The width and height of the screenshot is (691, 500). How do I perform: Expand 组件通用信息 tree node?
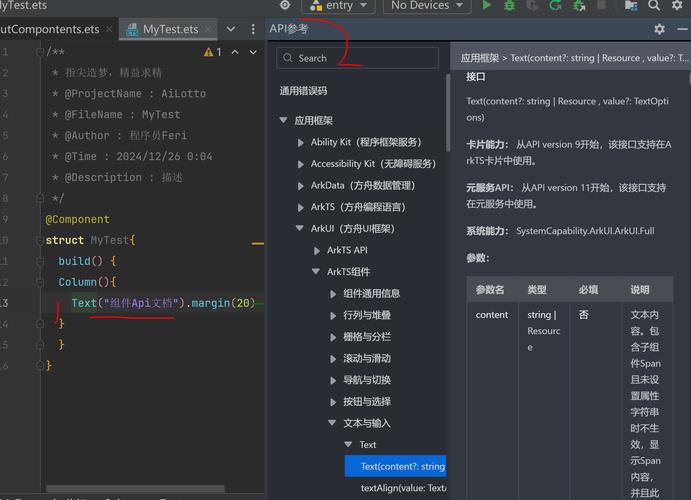pos(333,293)
